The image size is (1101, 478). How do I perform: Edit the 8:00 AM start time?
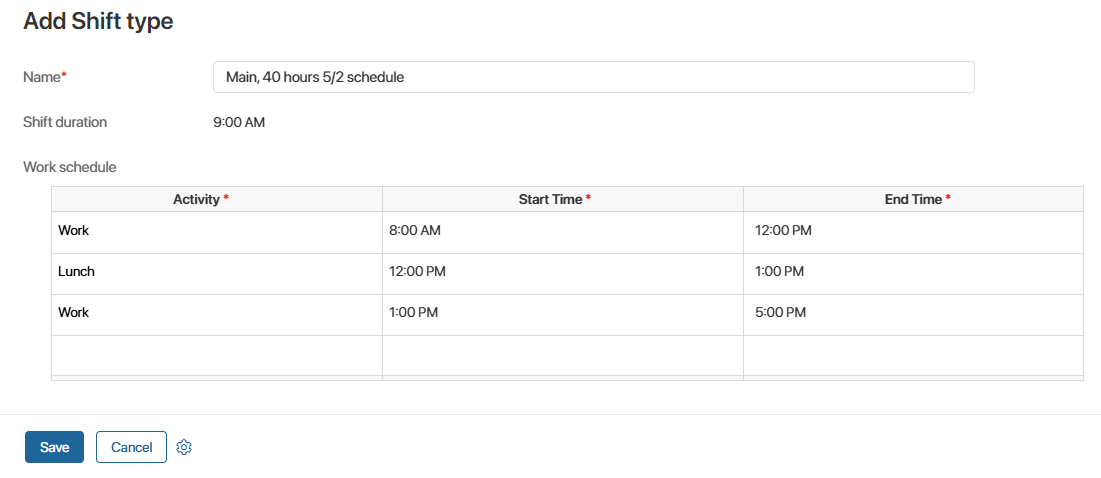[x=562, y=231]
